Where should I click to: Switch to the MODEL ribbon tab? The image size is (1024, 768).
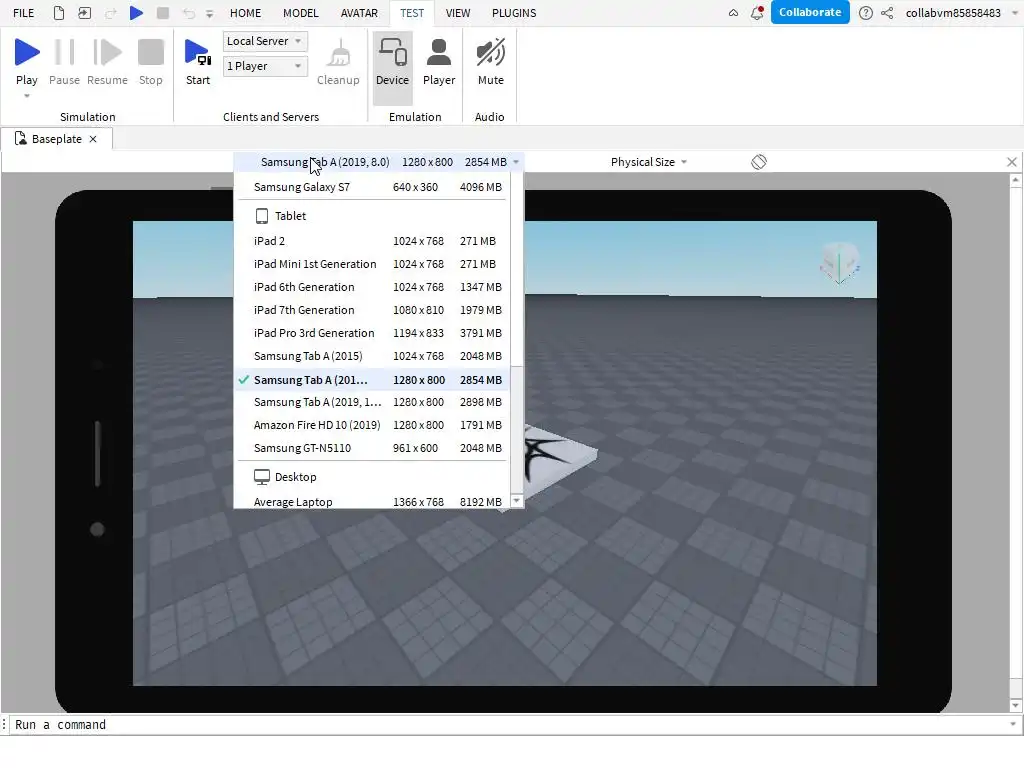(x=300, y=13)
